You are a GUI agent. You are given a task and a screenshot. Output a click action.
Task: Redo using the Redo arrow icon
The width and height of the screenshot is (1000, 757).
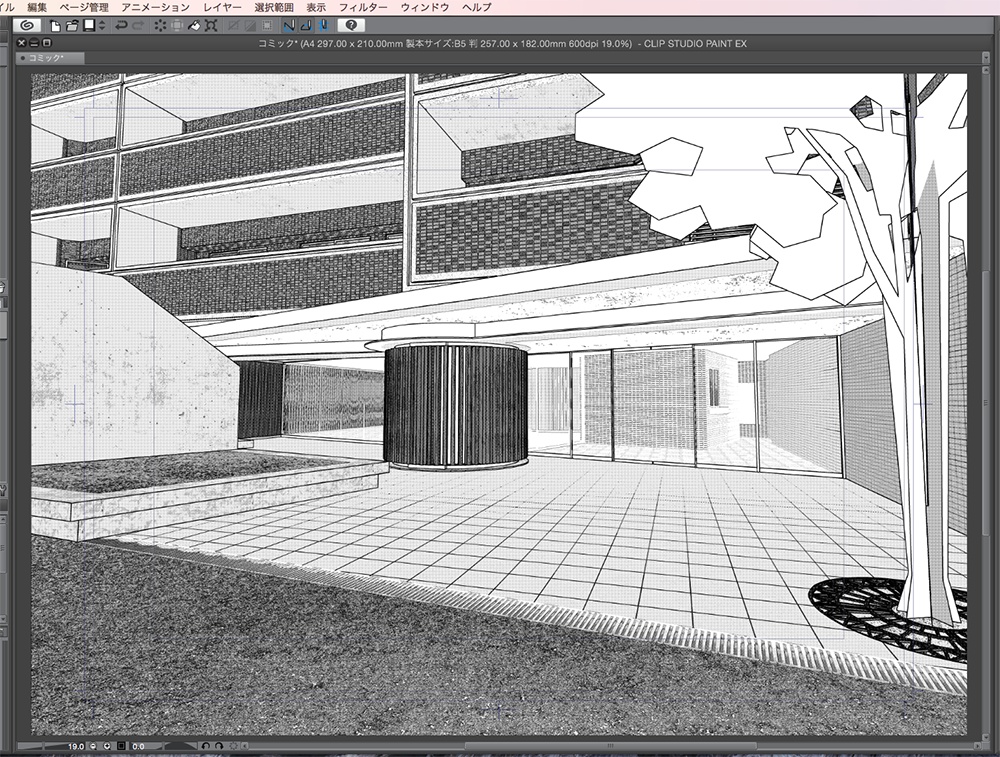click(x=136, y=29)
